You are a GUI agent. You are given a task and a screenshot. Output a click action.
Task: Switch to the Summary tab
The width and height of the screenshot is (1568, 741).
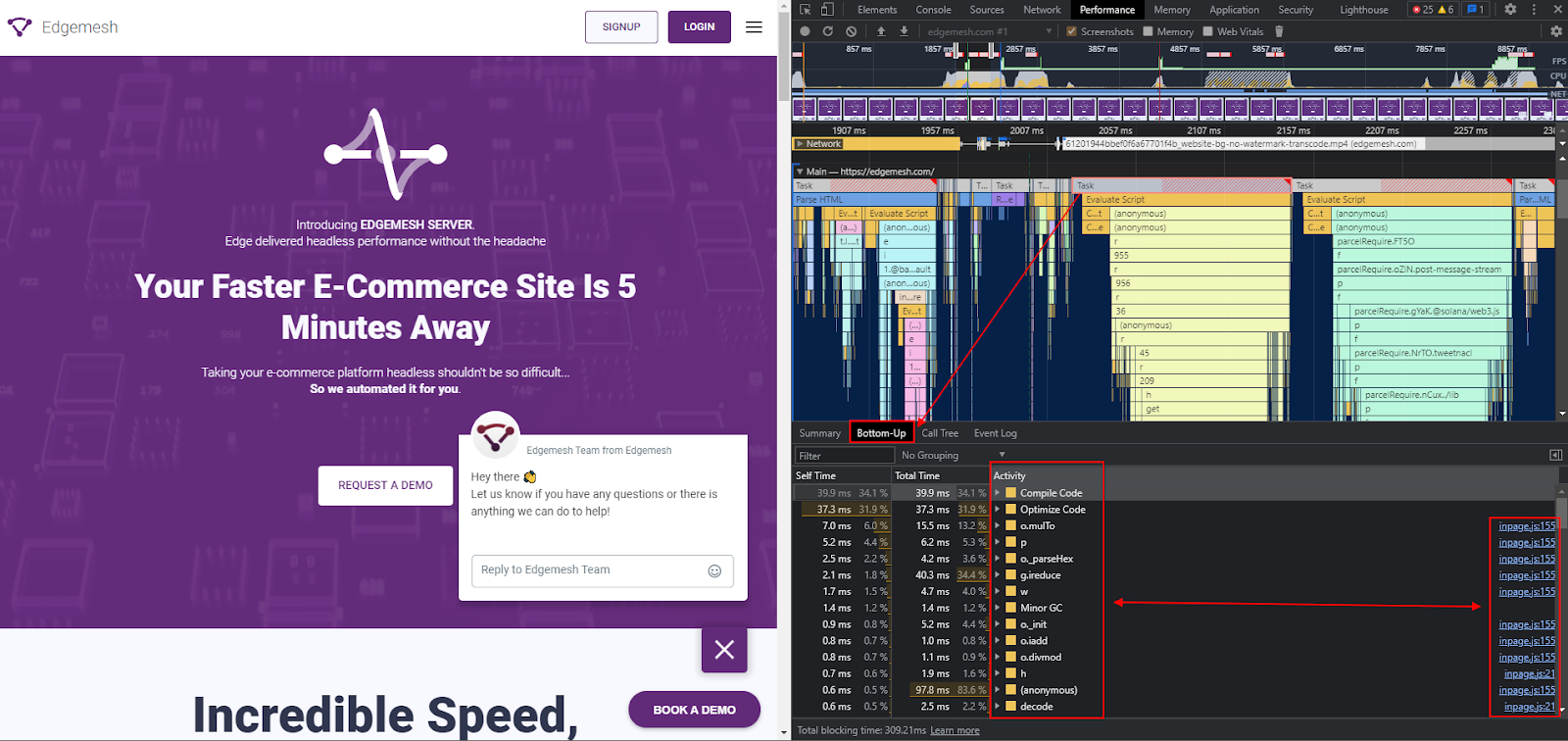819,433
